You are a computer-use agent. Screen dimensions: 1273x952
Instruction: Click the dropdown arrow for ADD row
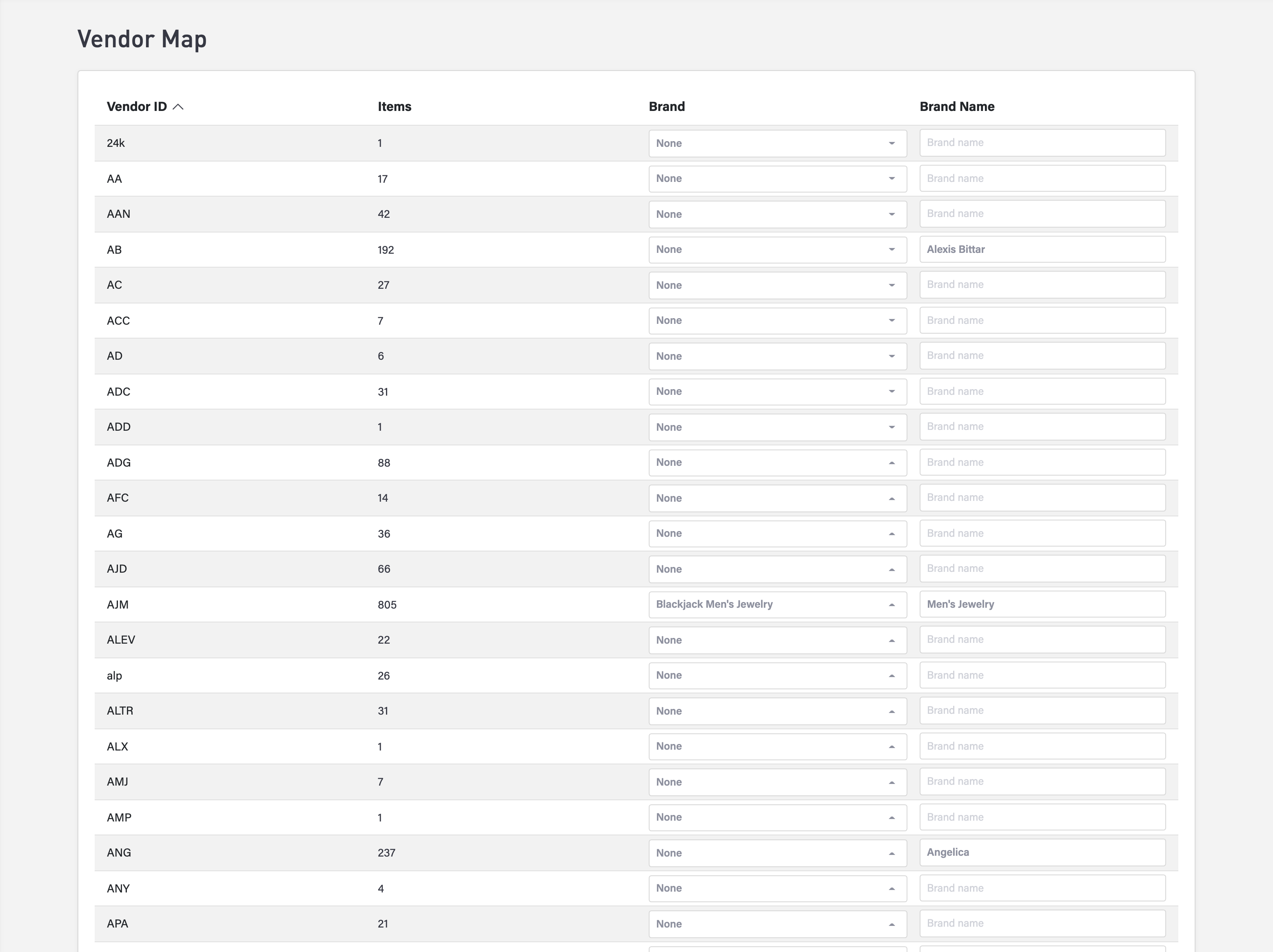pos(892,427)
